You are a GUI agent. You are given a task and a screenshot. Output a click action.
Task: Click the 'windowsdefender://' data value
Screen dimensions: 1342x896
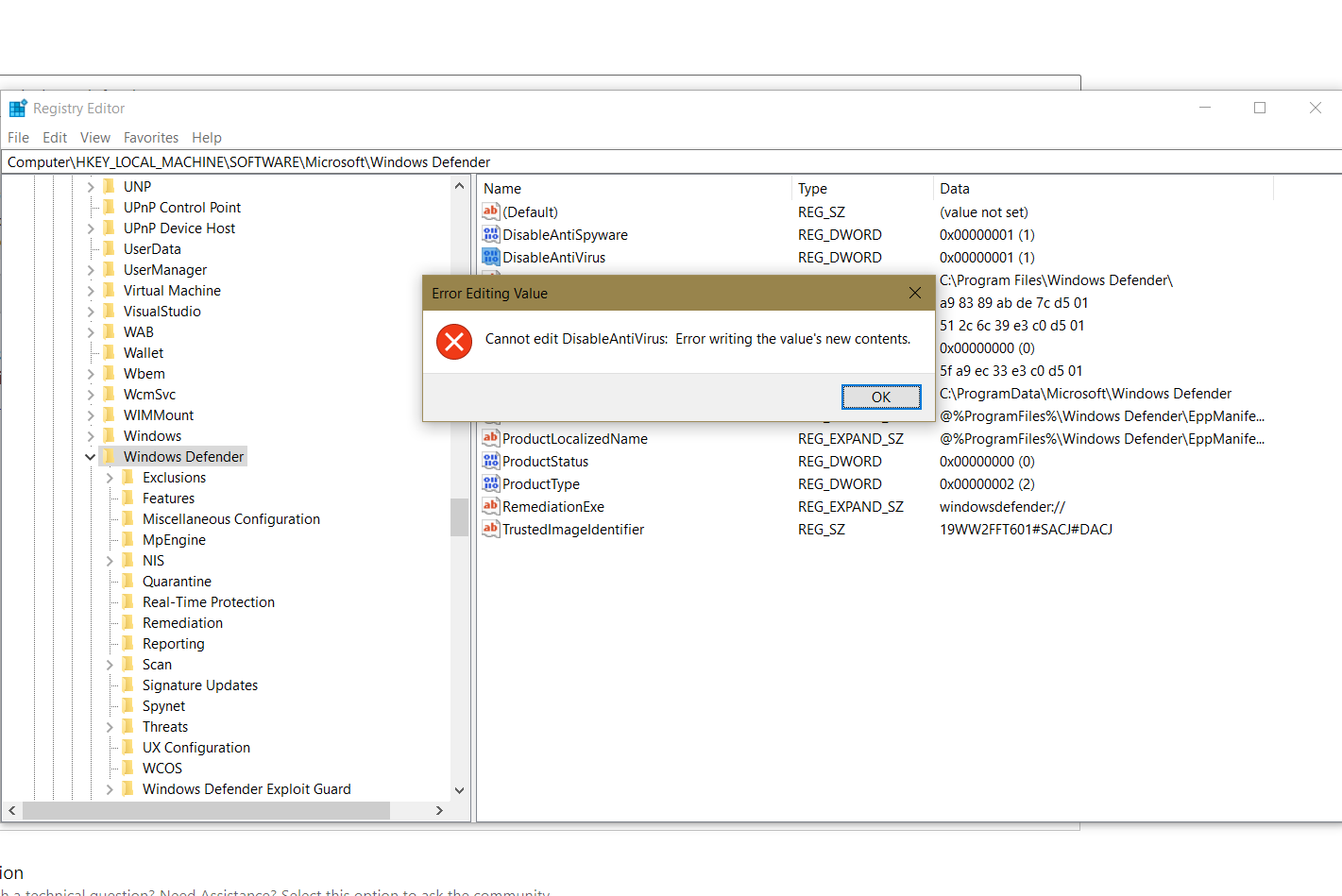pyautogui.click(x=1002, y=506)
